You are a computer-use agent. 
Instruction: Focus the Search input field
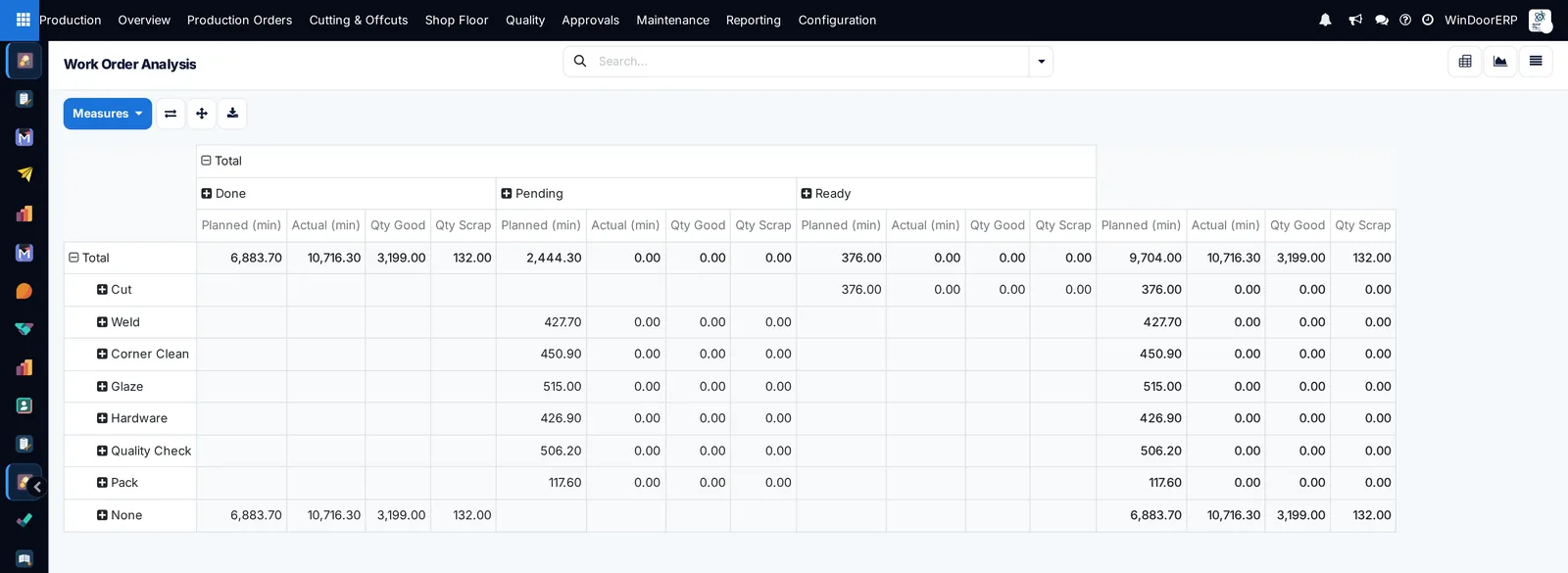click(x=811, y=62)
